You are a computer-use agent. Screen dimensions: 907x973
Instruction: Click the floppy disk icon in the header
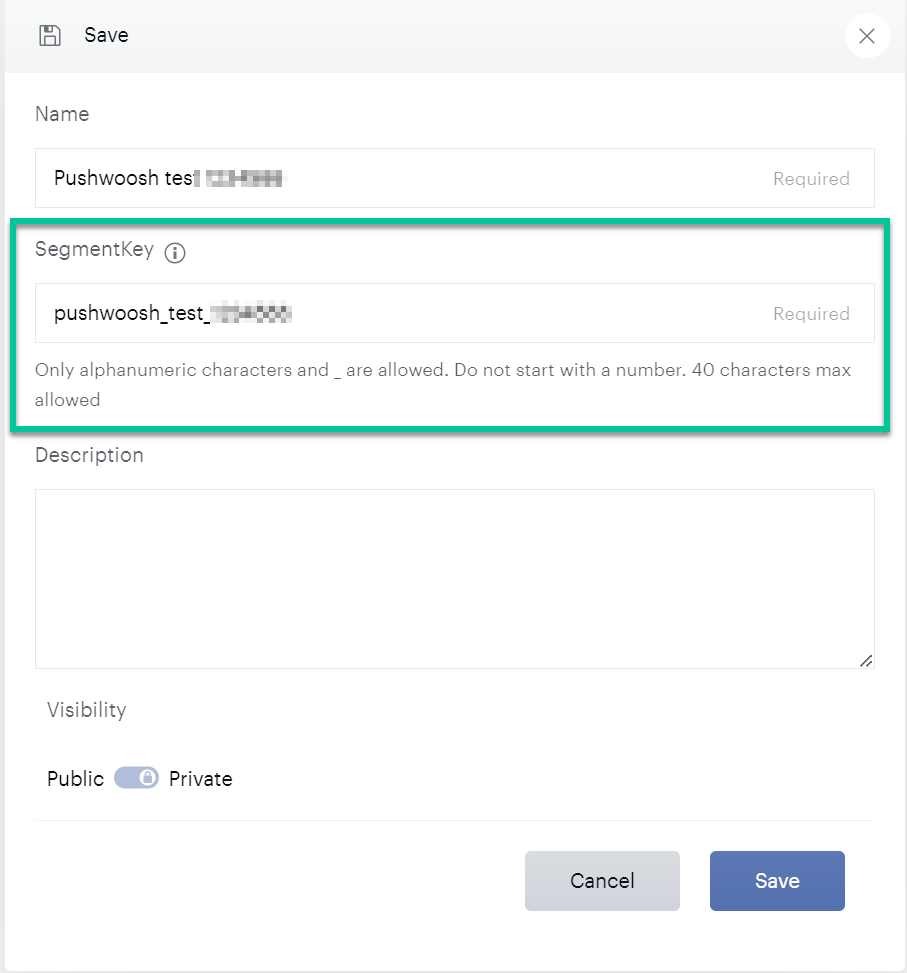coord(49,36)
